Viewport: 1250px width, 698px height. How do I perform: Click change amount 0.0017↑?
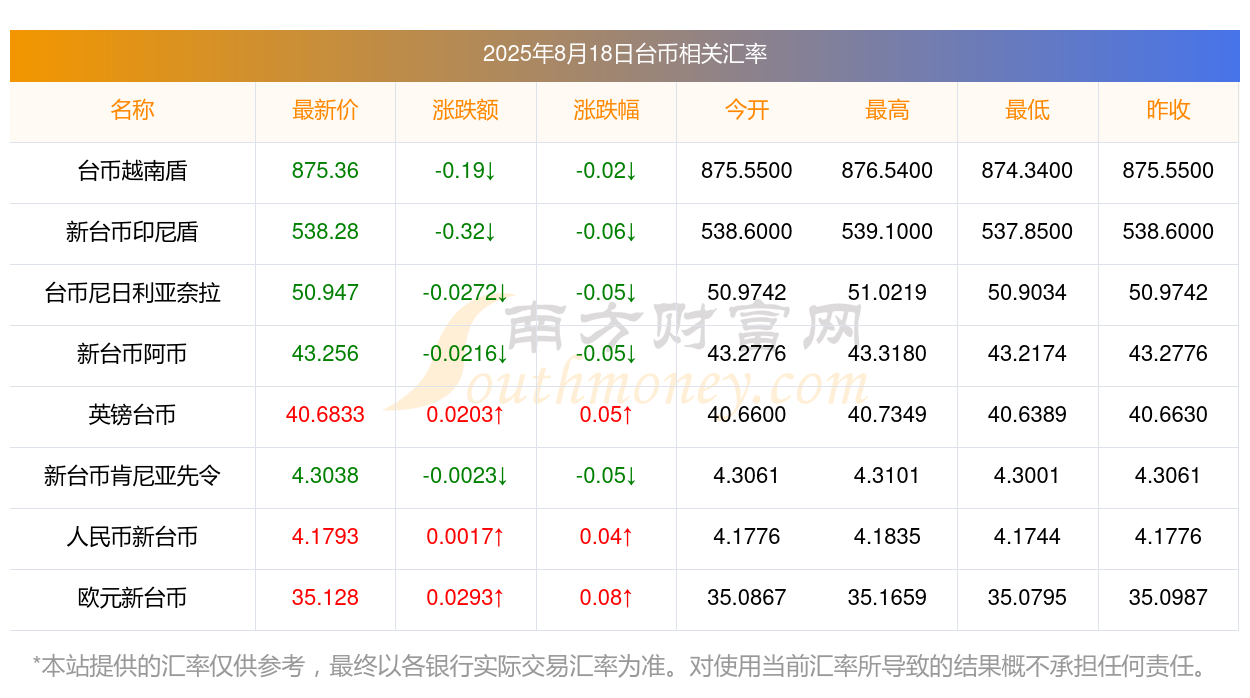click(465, 537)
